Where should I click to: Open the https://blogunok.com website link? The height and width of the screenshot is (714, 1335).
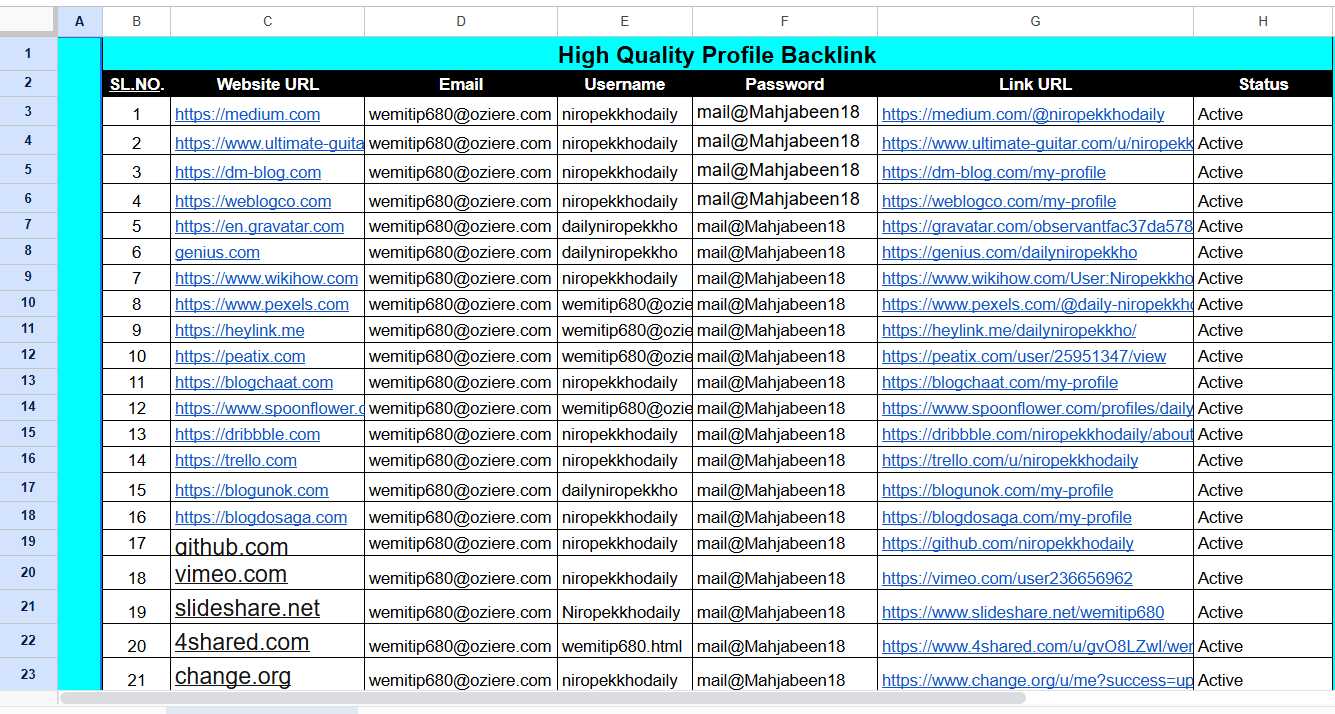pos(252,490)
